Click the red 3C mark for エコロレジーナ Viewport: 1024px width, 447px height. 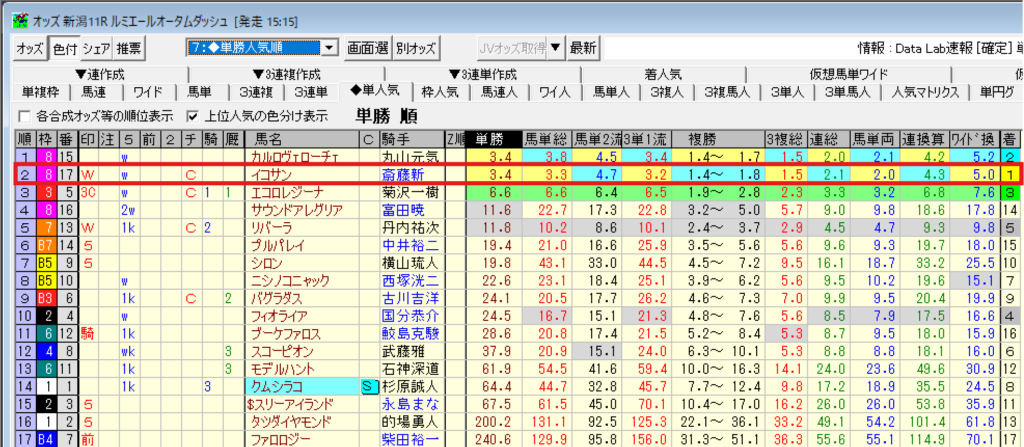coord(88,192)
